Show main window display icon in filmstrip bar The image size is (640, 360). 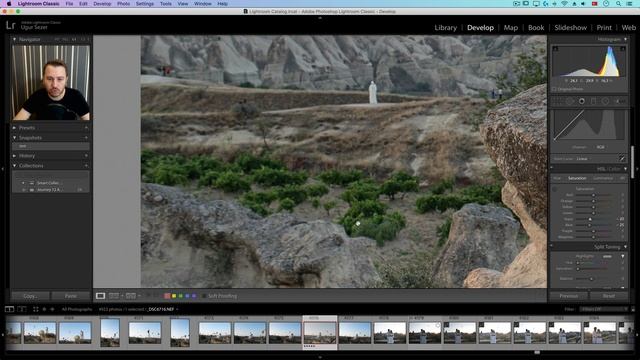pos(9,309)
